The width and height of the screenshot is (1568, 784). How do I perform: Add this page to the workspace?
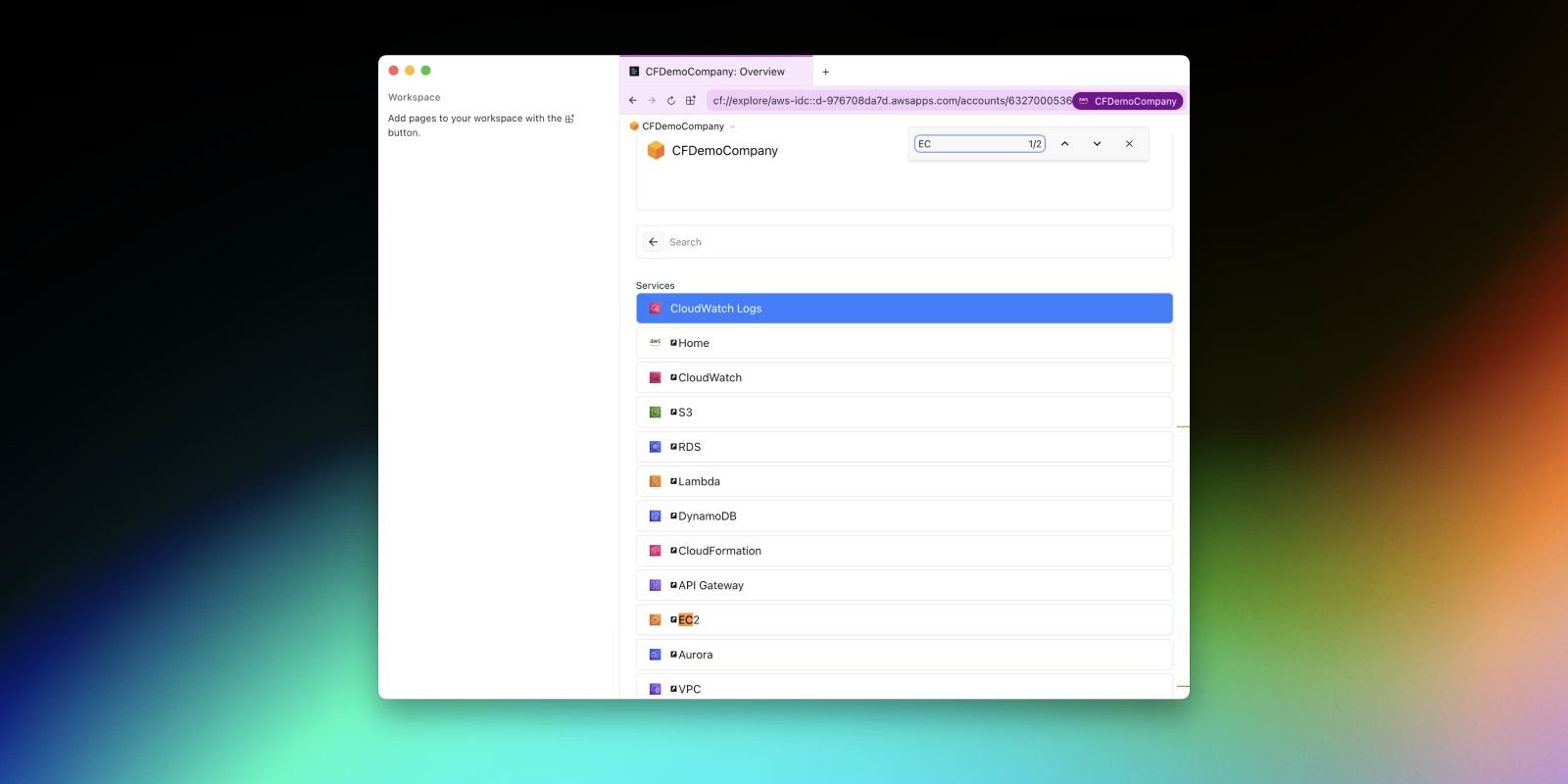tap(691, 100)
